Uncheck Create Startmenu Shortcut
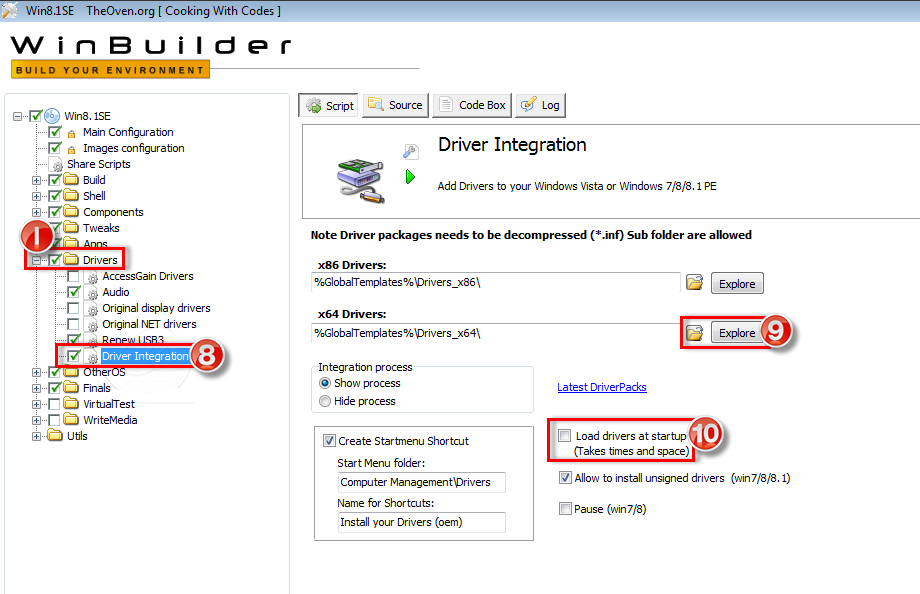The width and height of the screenshot is (920, 594). pyautogui.click(x=329, y=440)
